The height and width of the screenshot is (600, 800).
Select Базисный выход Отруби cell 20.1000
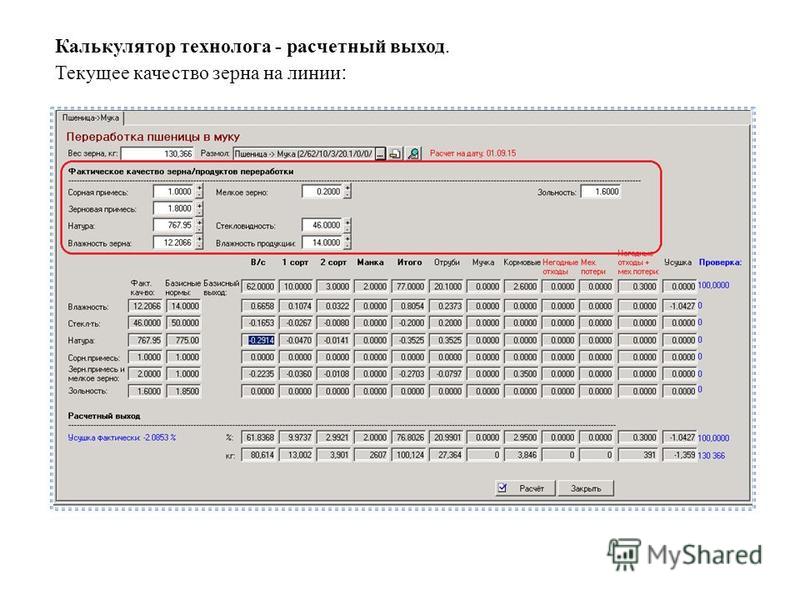[447, 287]
